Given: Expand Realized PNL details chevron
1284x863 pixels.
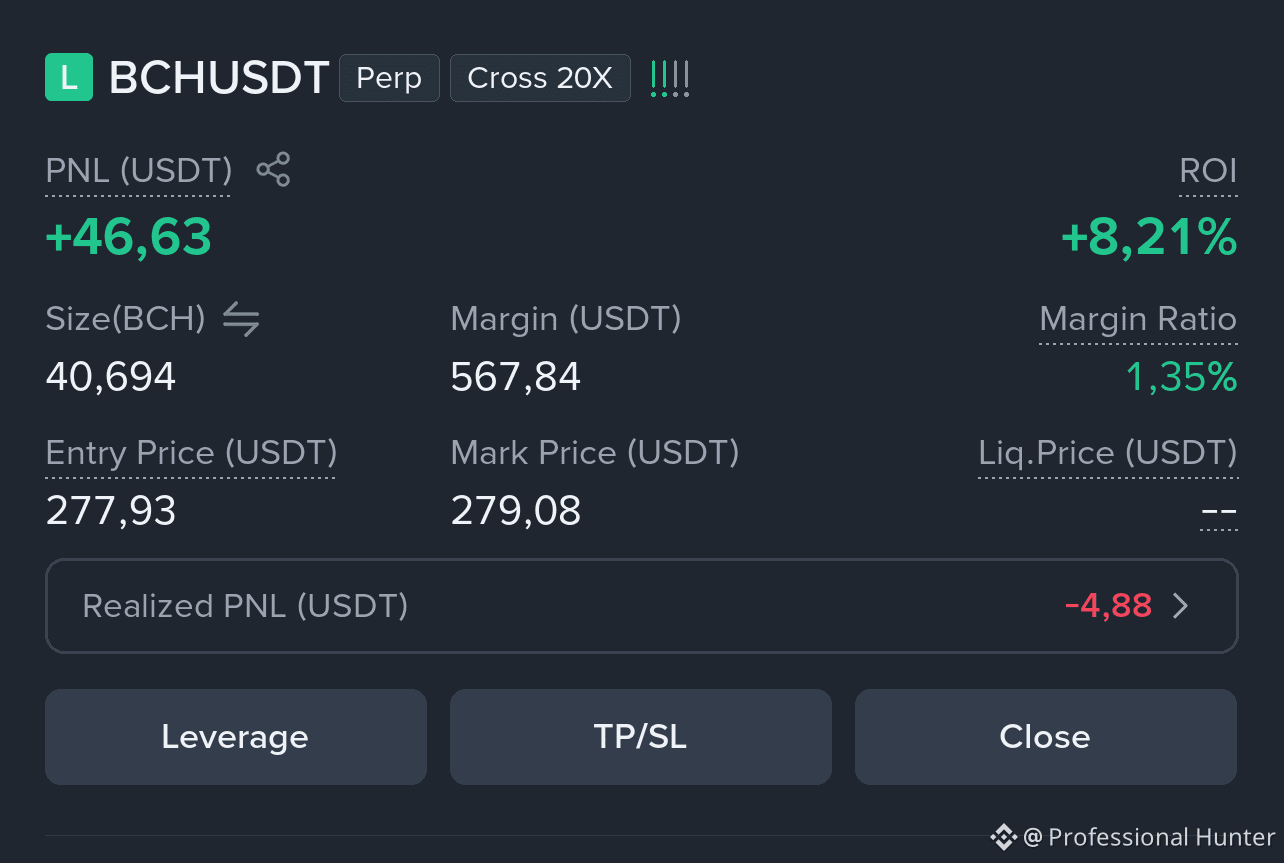Looking at the screenshot, I should click(x=1181, y=606).
